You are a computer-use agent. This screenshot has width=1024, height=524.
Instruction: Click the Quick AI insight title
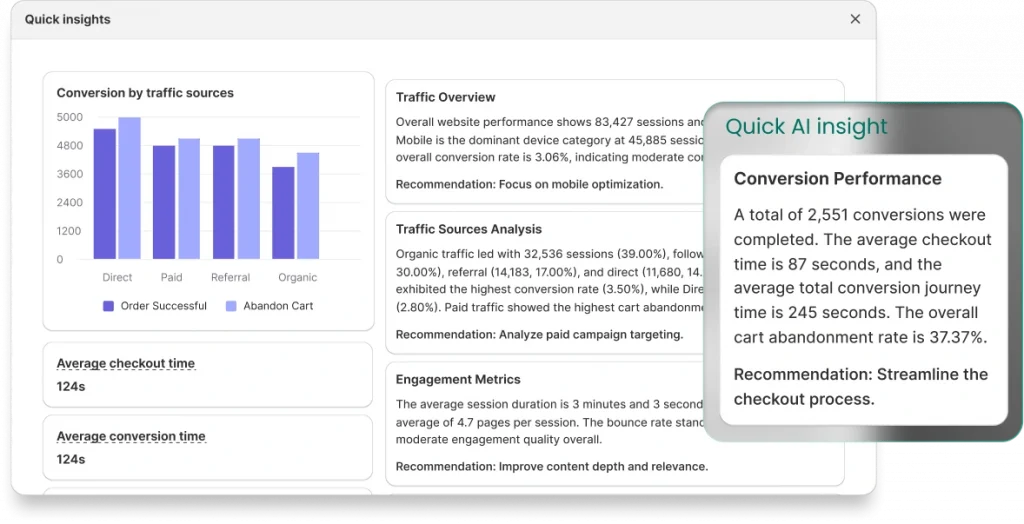click(806, 127)
